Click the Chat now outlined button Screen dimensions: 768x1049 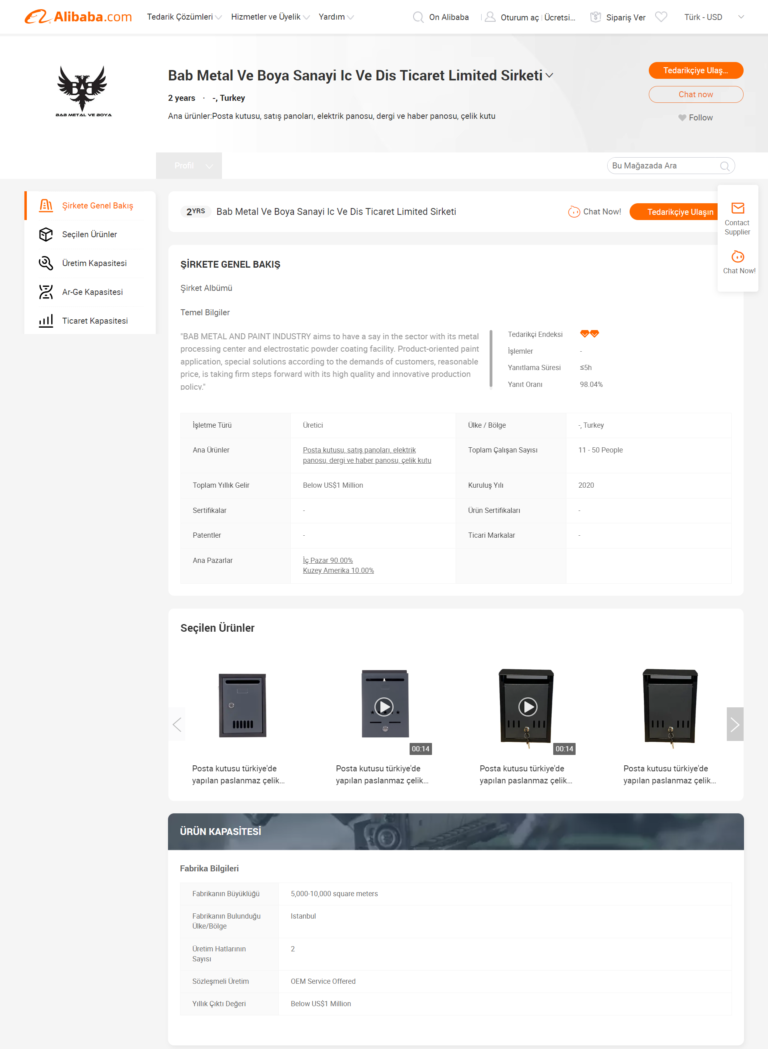click(x=696, y=94)
